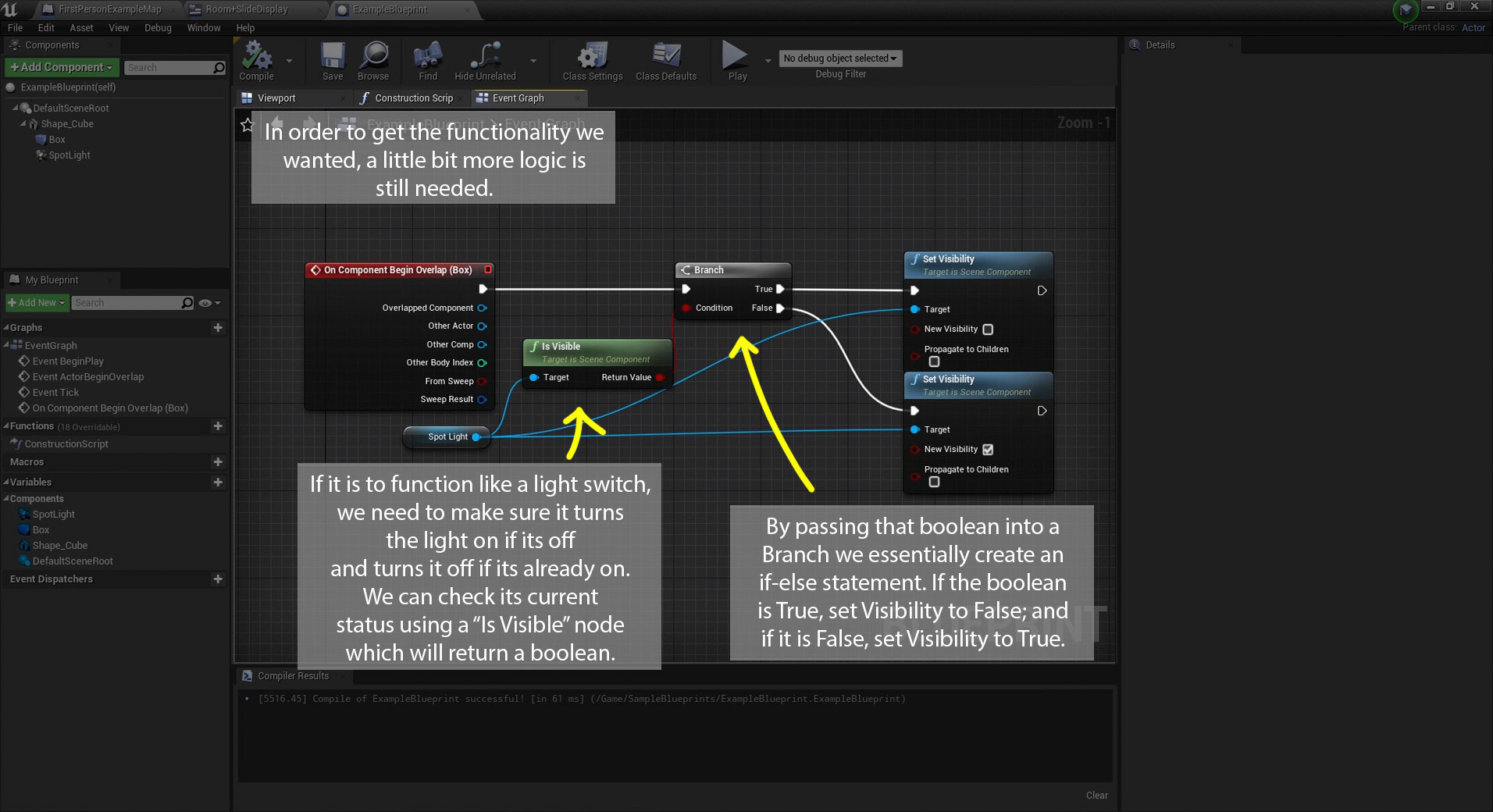Open Hide Unrelated options dropdown arrow
This screenshot has width=1493, height=812.
pyautogui.click(x=533, y=61)
